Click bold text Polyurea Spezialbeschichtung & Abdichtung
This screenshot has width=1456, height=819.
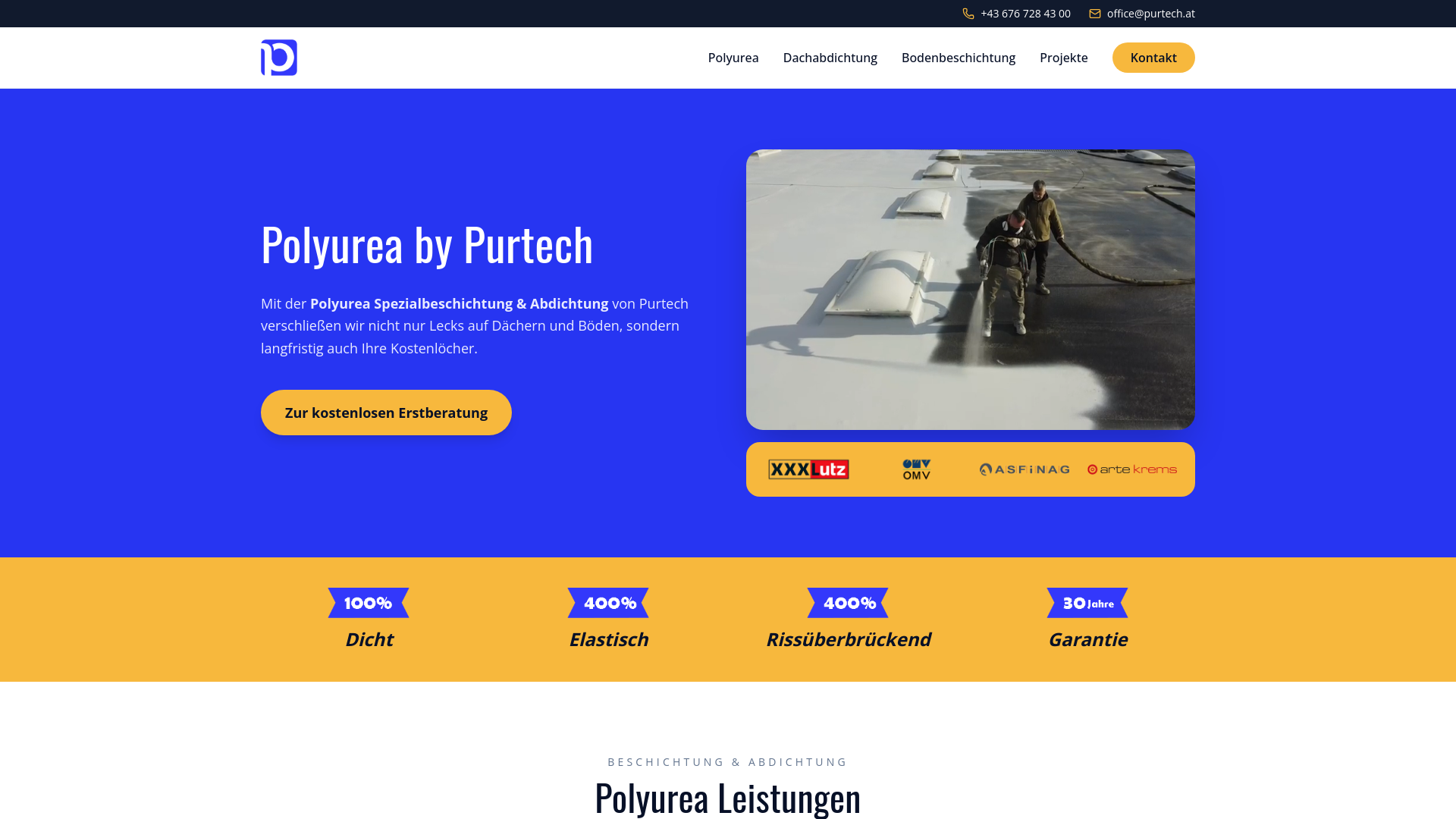[459, 303]
